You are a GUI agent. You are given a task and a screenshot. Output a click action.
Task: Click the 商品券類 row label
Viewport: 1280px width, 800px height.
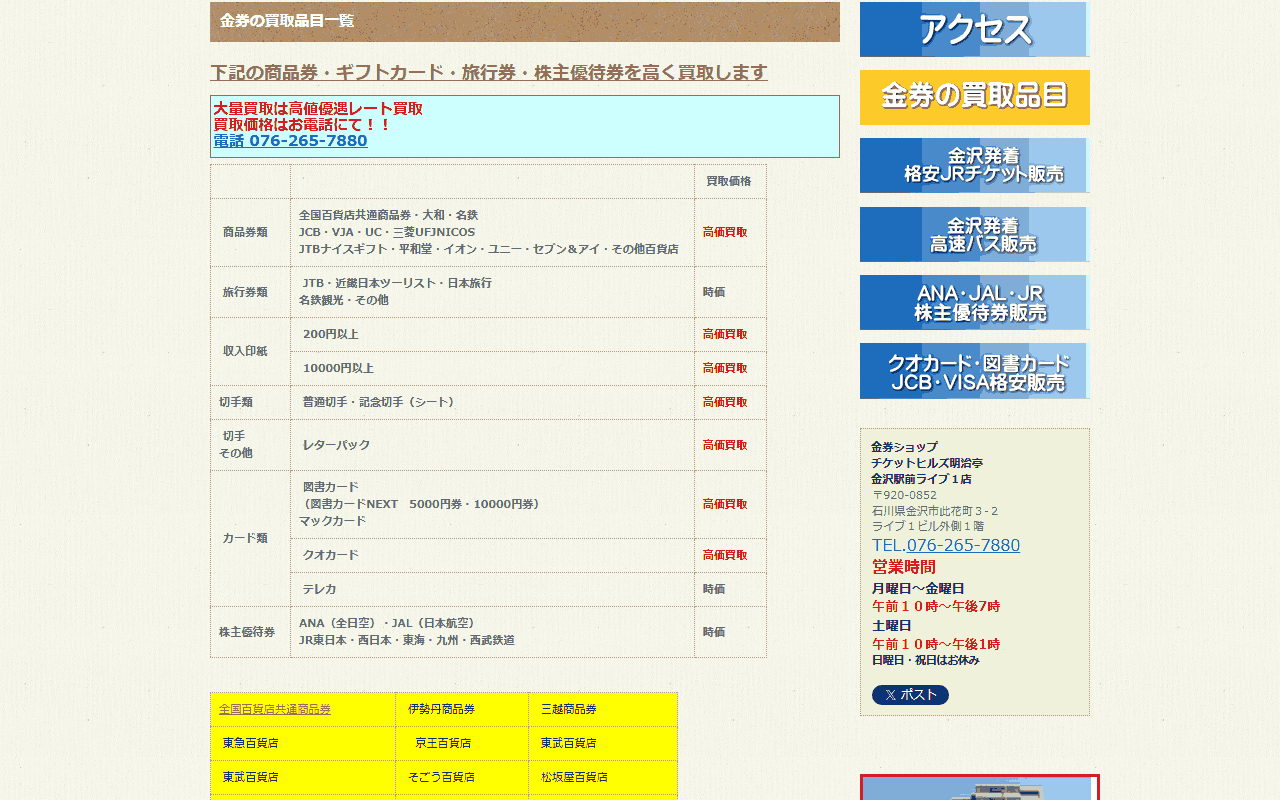pyautogui.click(x=245, y=232)
